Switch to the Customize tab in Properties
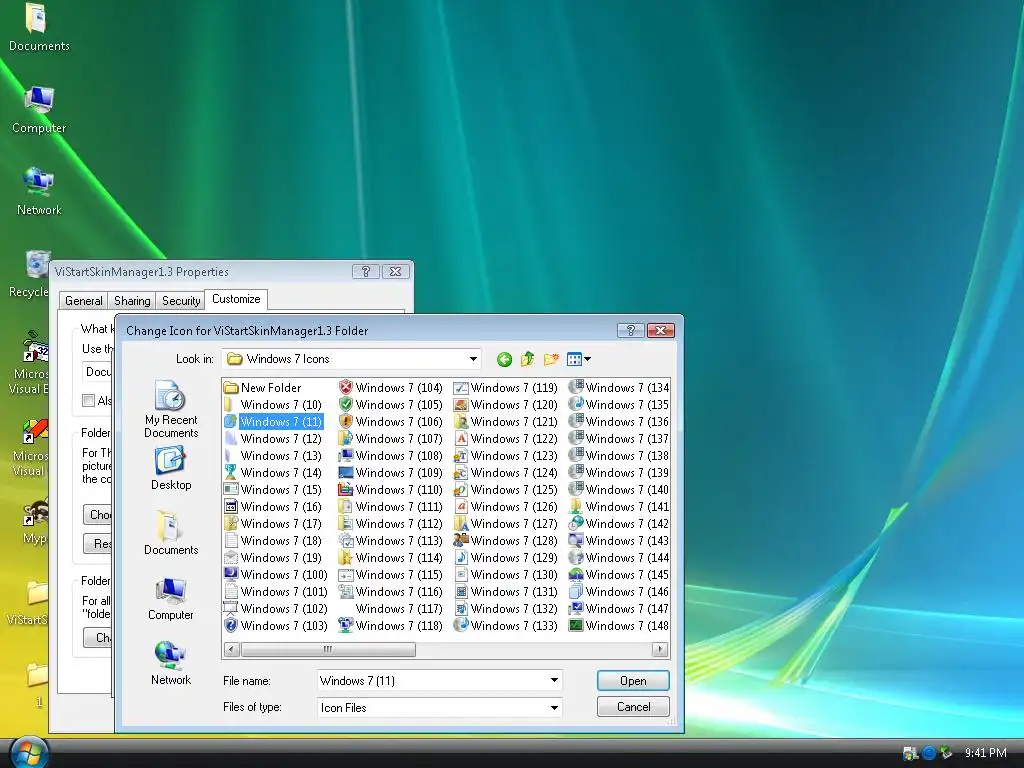 [236, 299]
